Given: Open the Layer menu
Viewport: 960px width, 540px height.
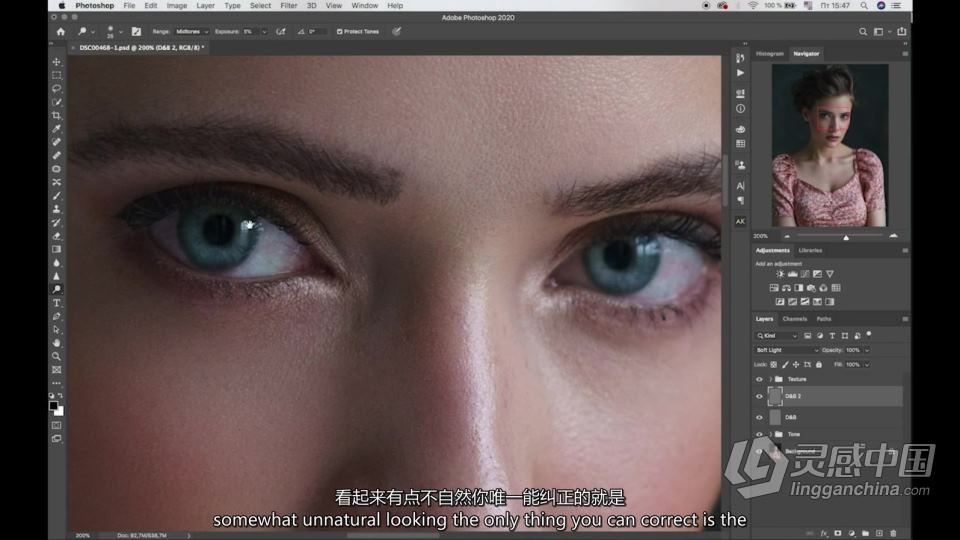Looking at the screenshot, I should (205, 6).
